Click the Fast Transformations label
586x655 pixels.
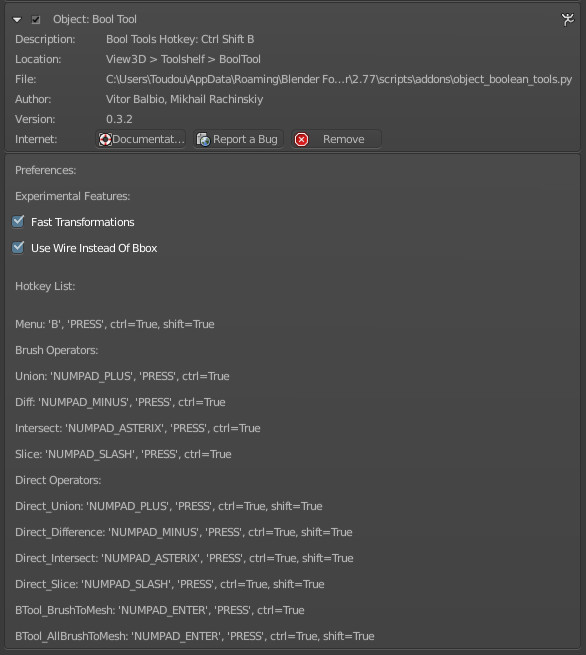(x=83, y=222)
